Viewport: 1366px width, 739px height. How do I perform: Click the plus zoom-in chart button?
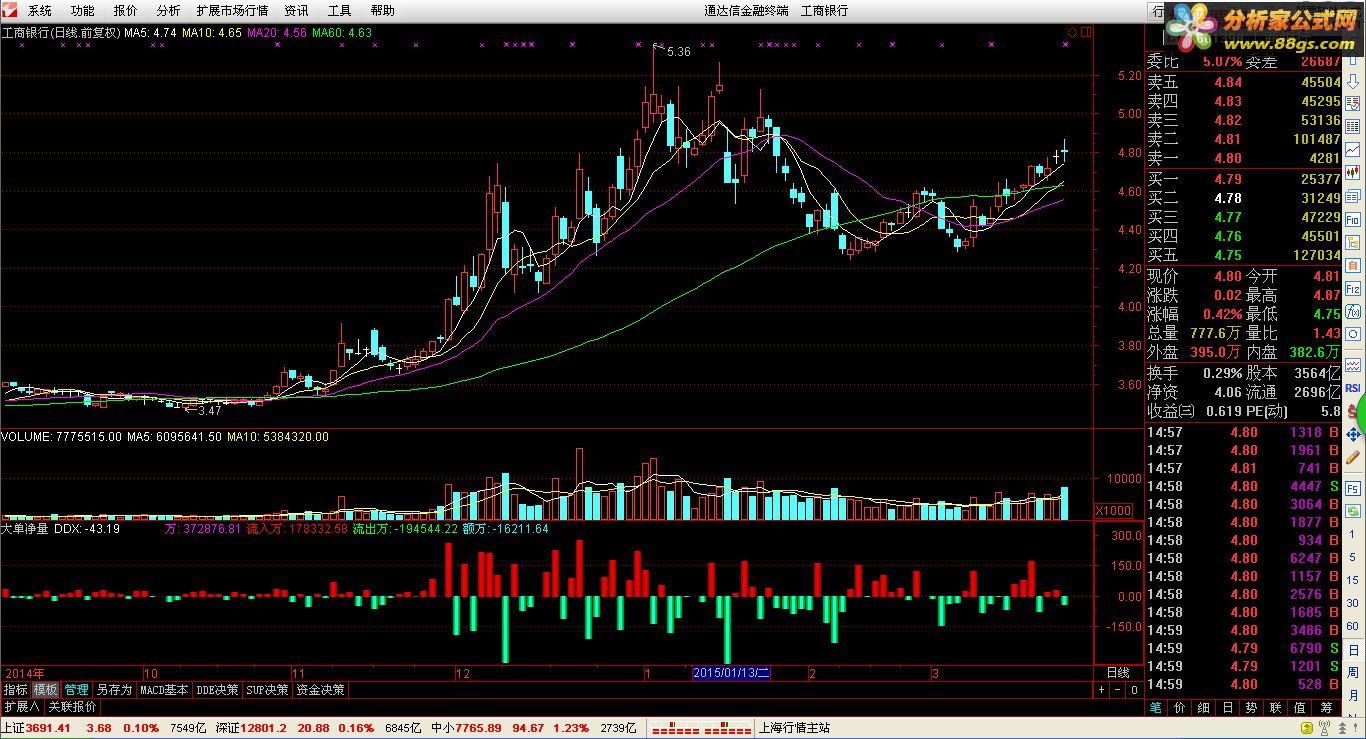[1101, 690]
